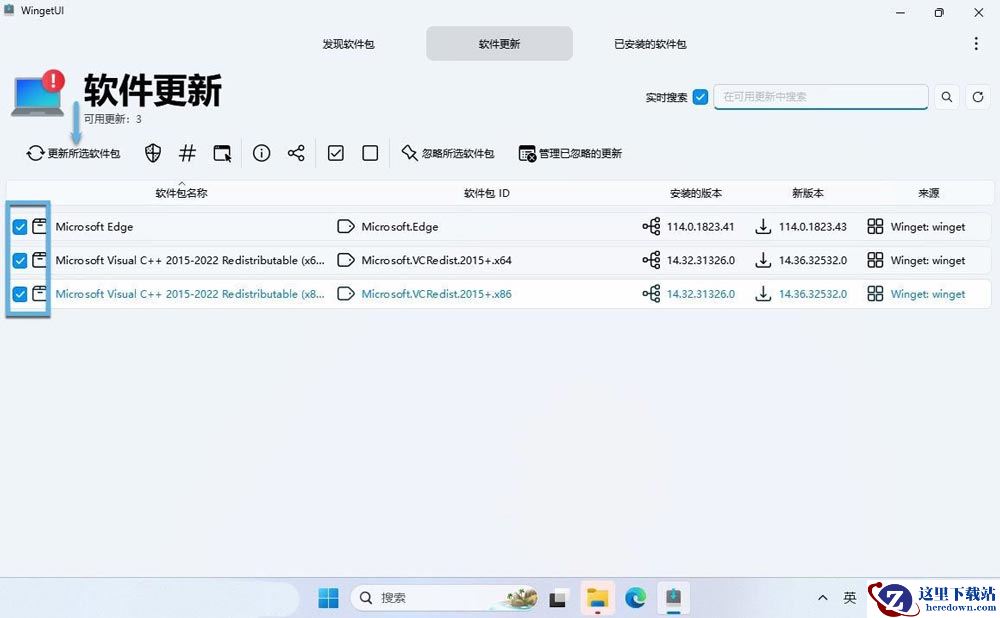Click new version 14.36.32532.0 in x64 row
1000x618 pixels.
[x=813, y=260]
